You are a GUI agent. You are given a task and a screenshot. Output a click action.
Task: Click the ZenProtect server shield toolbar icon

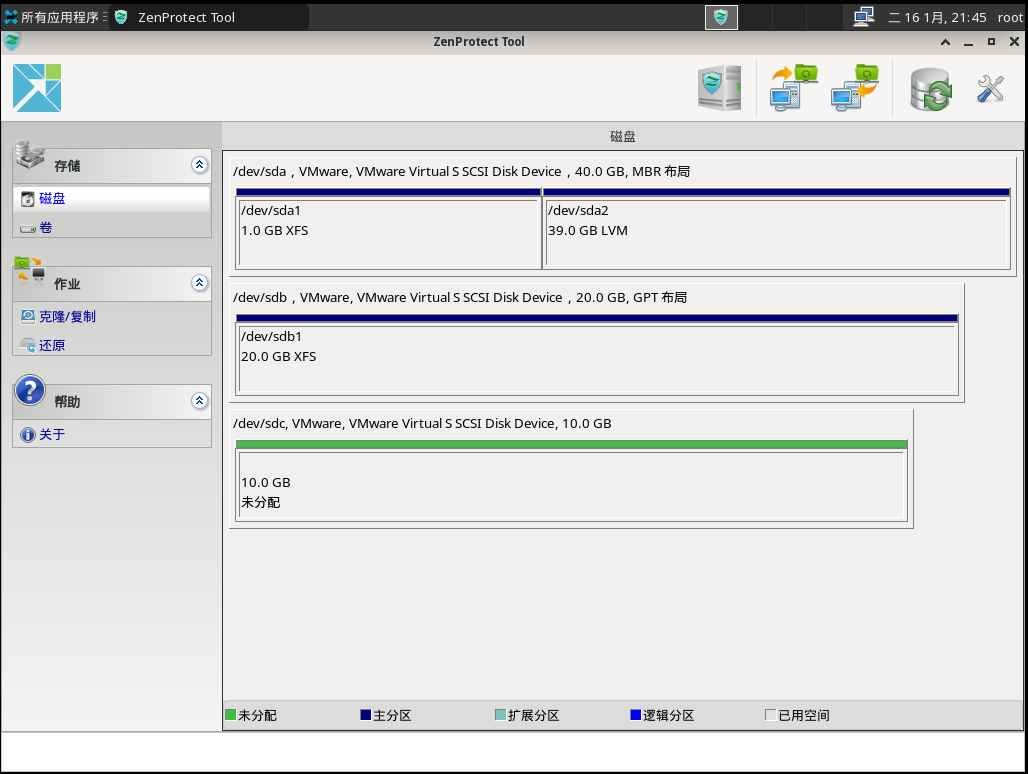coord(719,89)
